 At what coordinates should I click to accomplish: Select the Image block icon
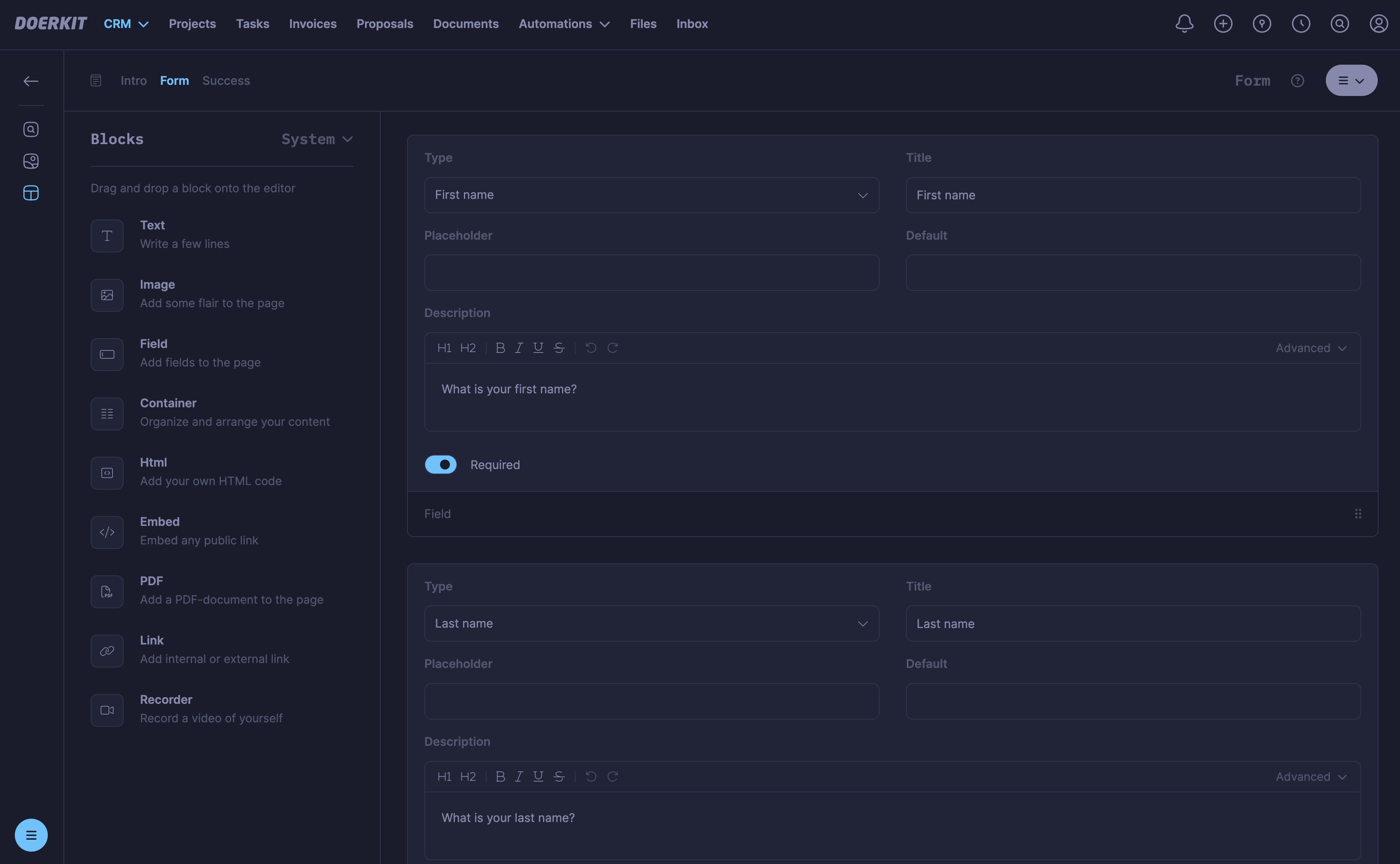click(107, 295)
